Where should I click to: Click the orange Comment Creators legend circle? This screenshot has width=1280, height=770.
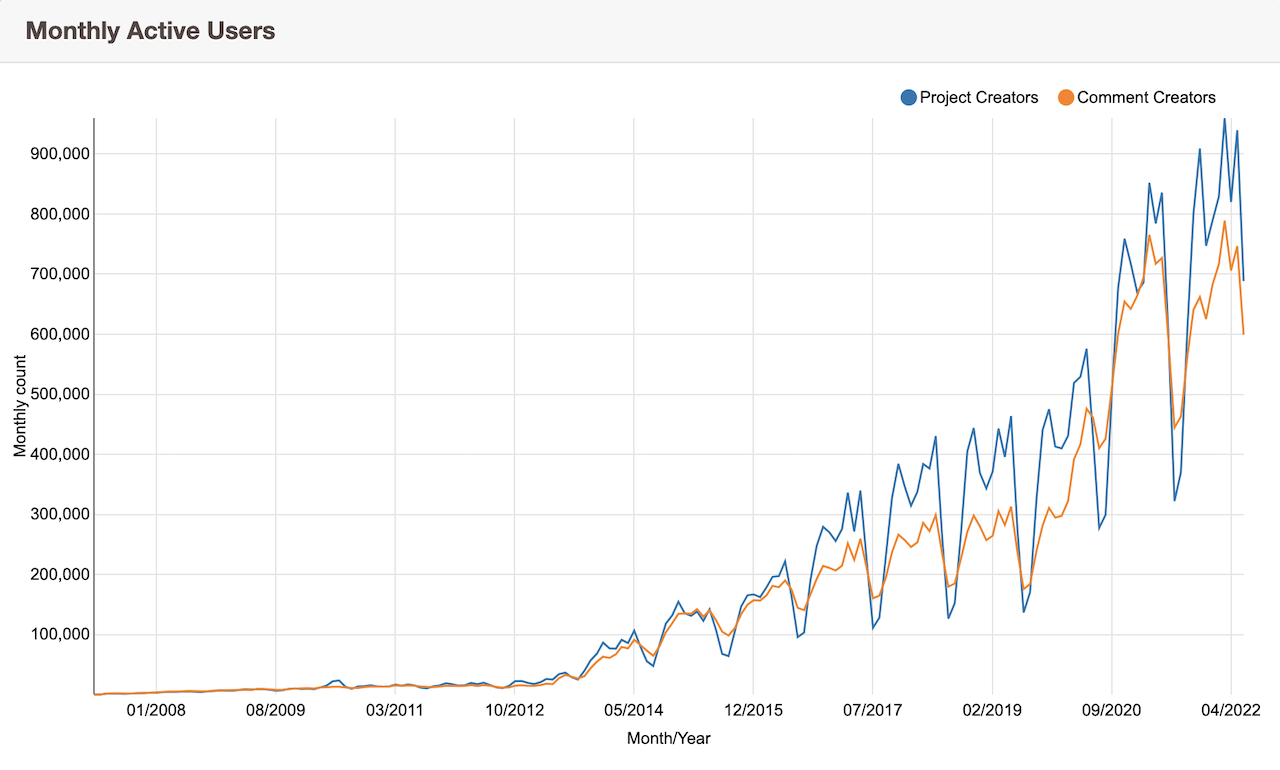[1066, 97]
